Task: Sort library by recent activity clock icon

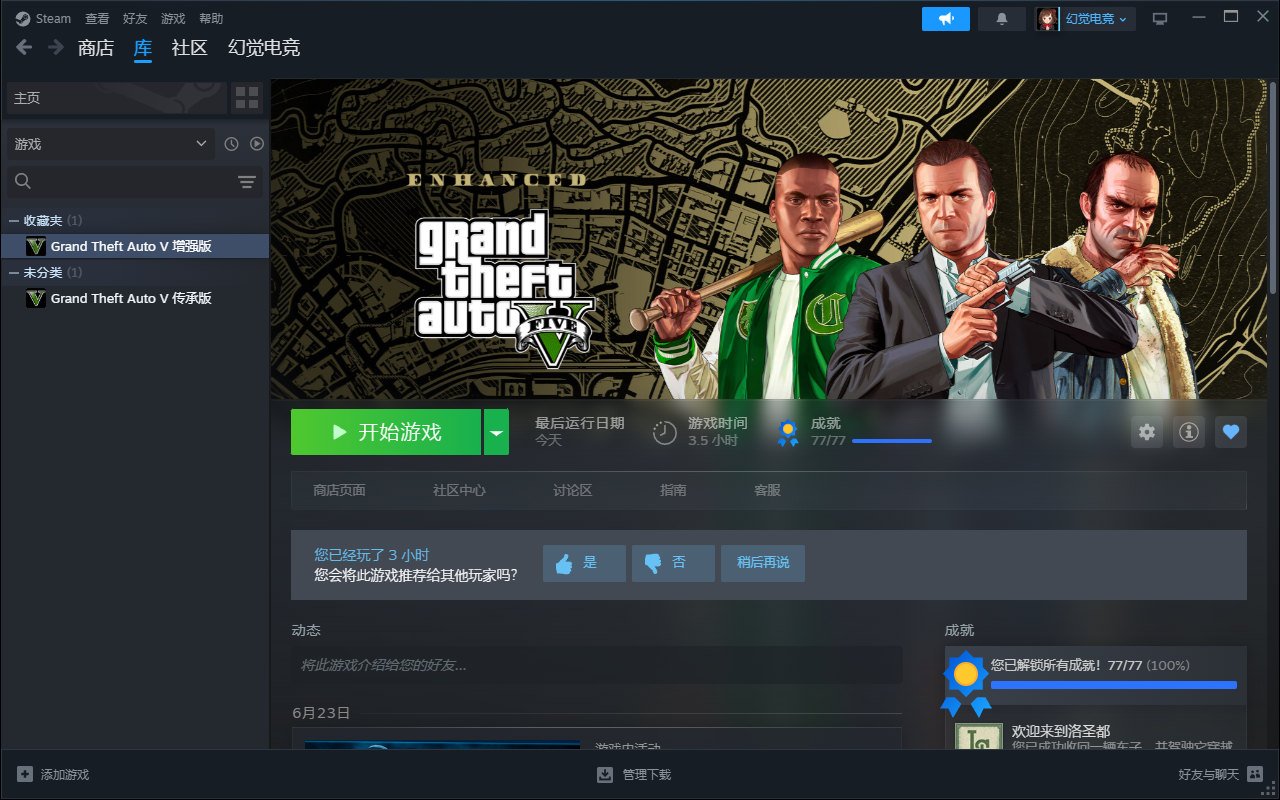Action: click(x=231, y=144)
